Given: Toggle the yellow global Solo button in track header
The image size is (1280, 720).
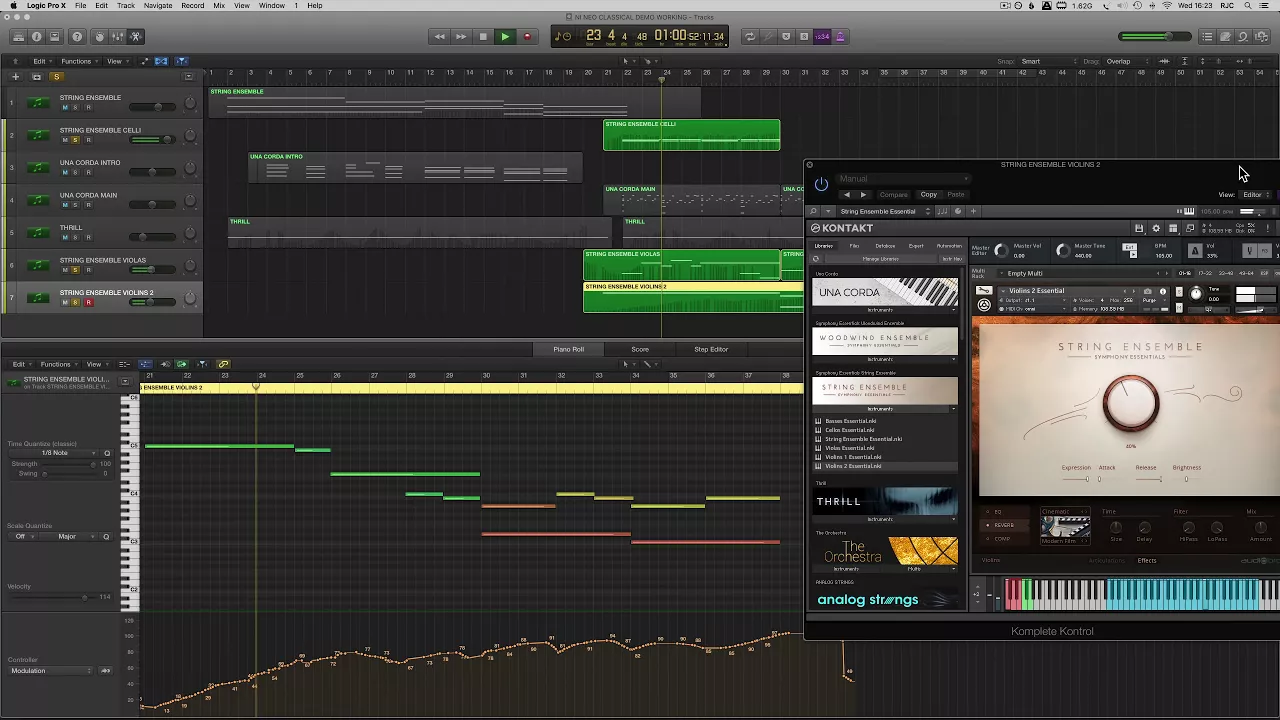Looking at the screenshot, I should click(x=56, y=76).
